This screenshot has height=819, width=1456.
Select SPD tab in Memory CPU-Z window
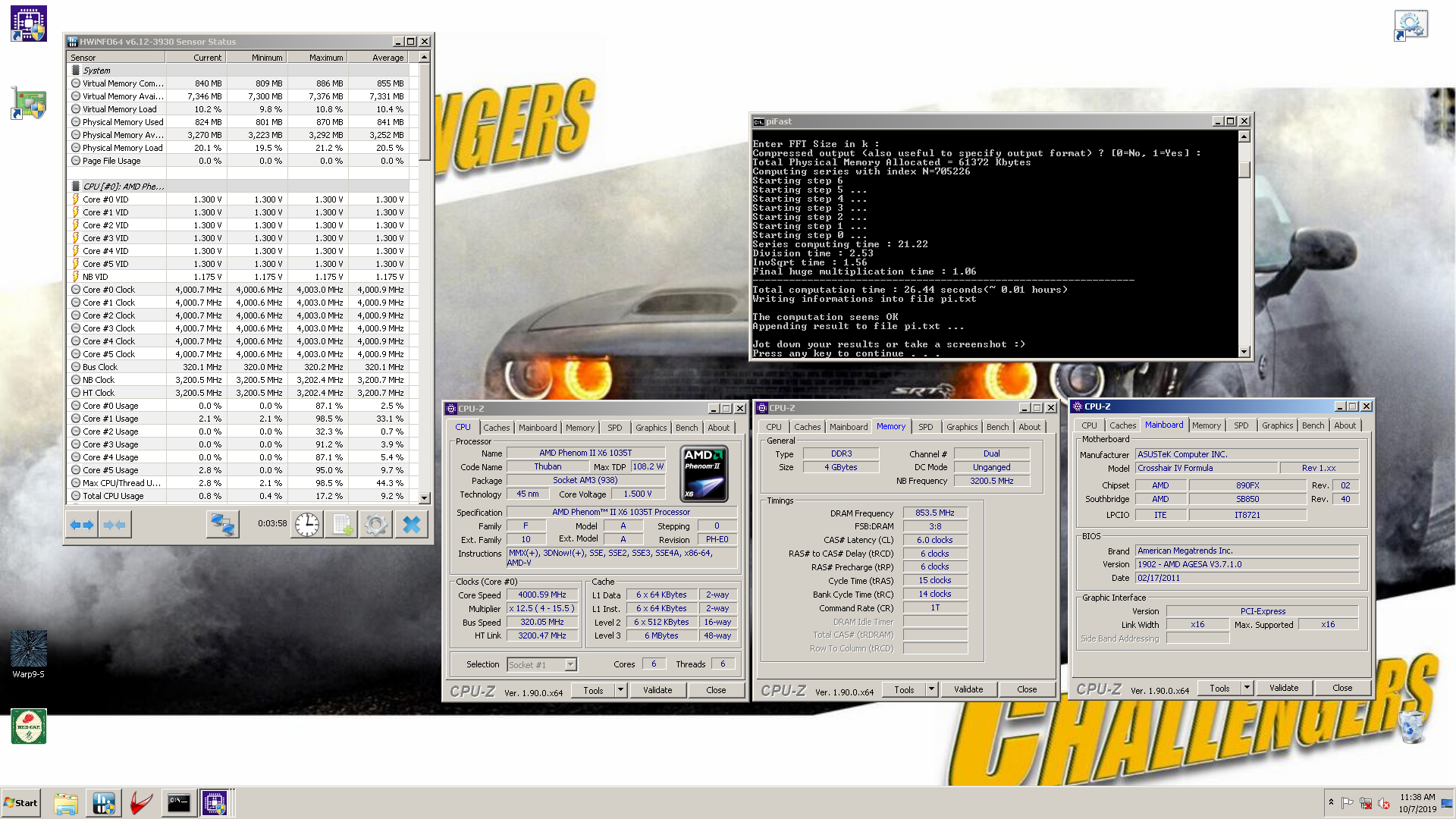click(x=926, y=427)
